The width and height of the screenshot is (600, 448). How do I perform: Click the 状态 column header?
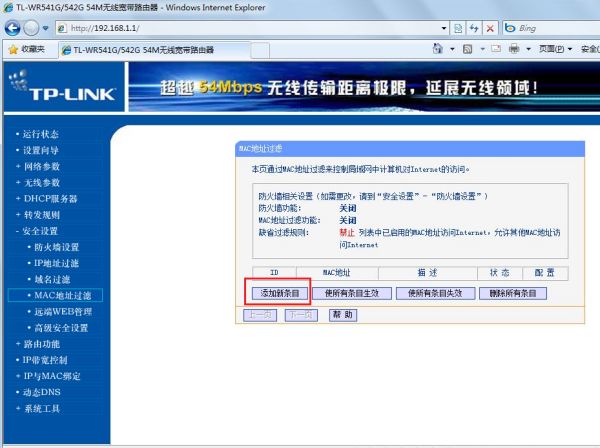499,272
